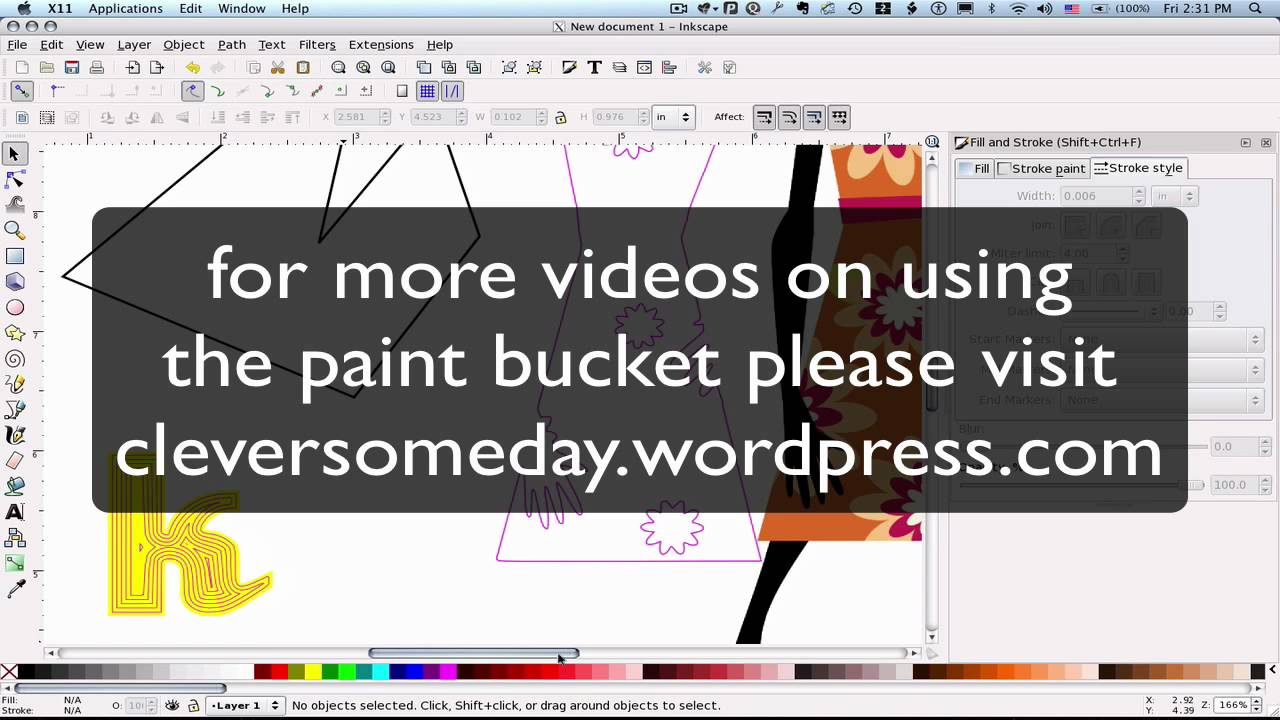Click the horizontal canvas scrollbar thumb

pyautogui.click(x=473, y=653)
